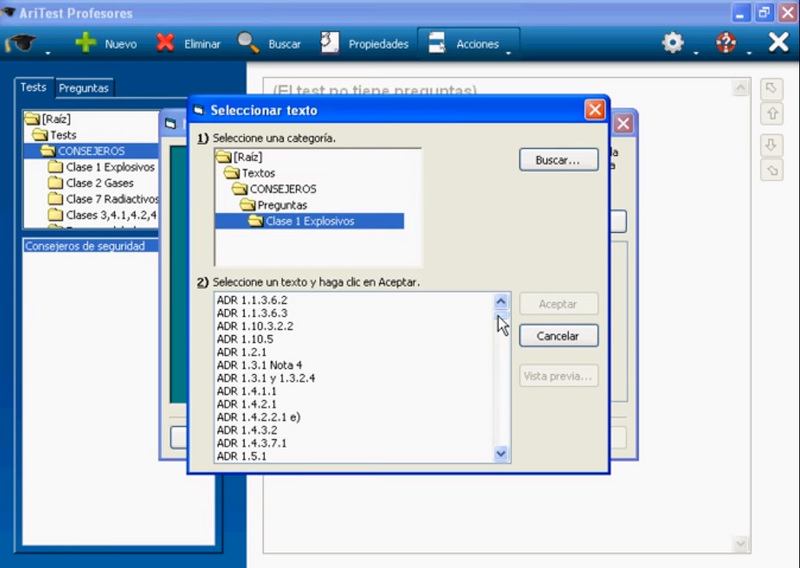Switch to the Preguntas tab
The image size is (800, 568).
(84, 88)
